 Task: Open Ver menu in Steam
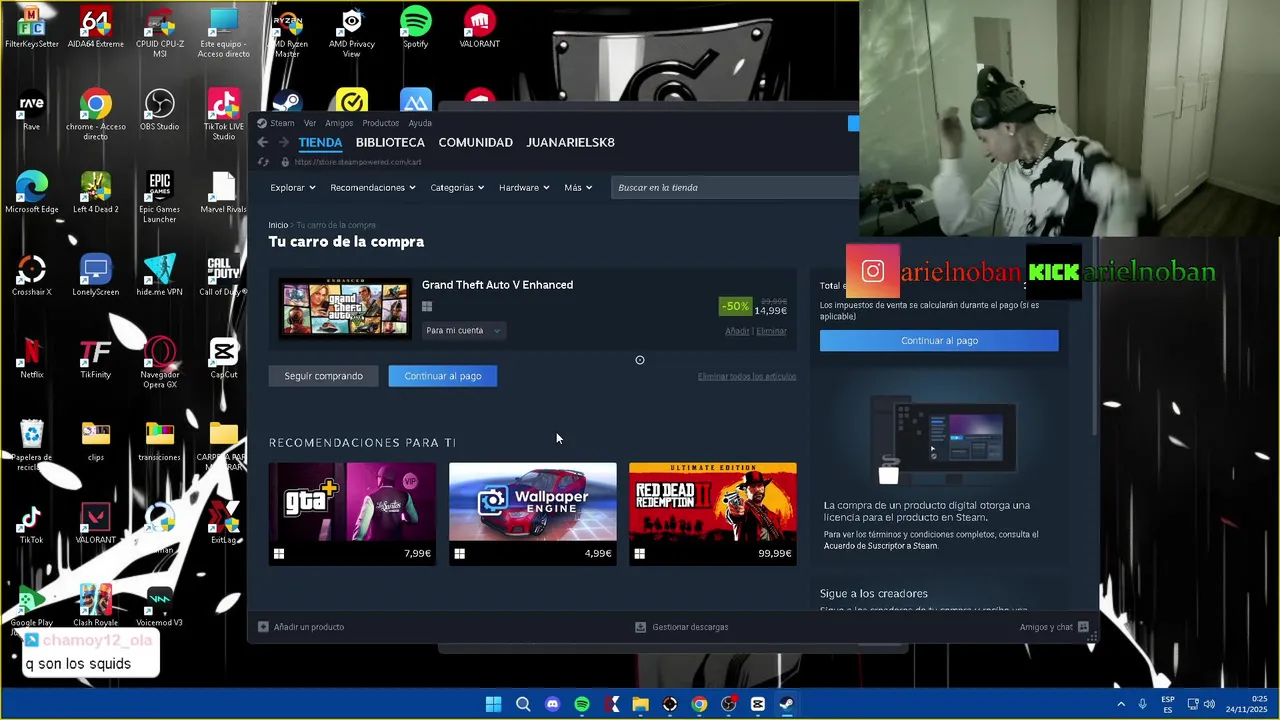pyautogui.click(x=310, y=123)
